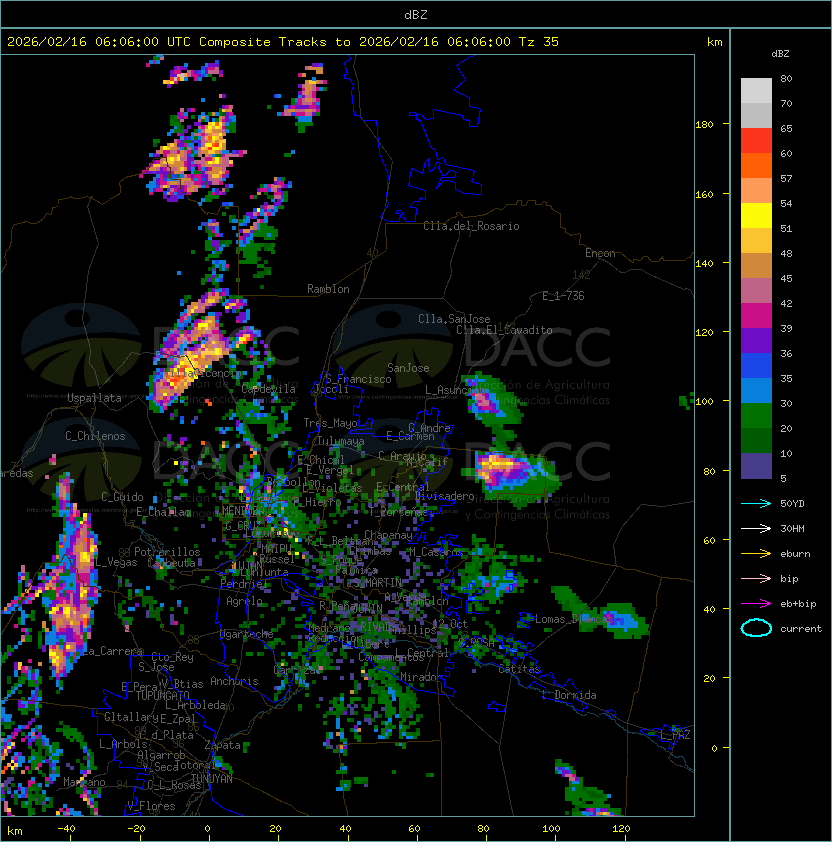Select the bright yellow 51-54 dBZ swatch
This screenshot has width=832, height=842.
coord(756,216)
